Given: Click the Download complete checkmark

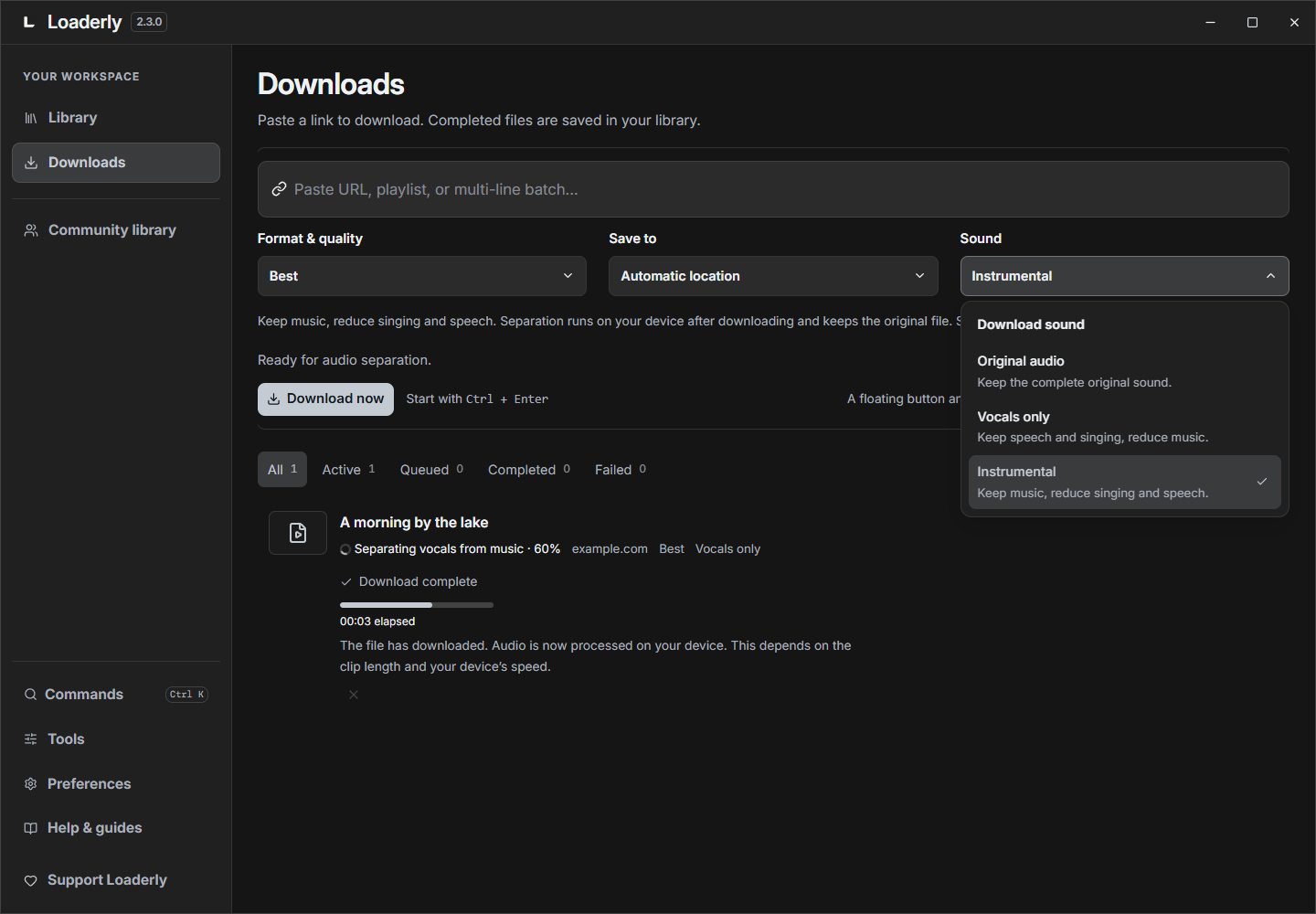Looking at the screenshot, I should 346,582.
